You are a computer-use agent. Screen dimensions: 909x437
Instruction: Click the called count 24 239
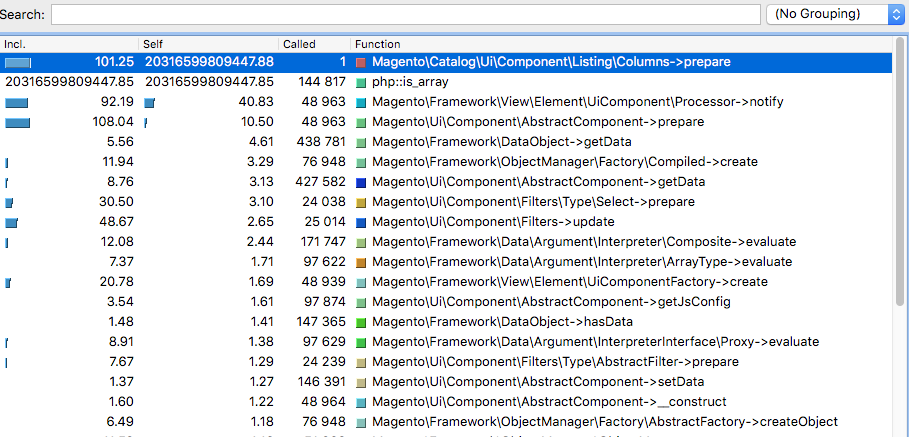tap(324, 362)
